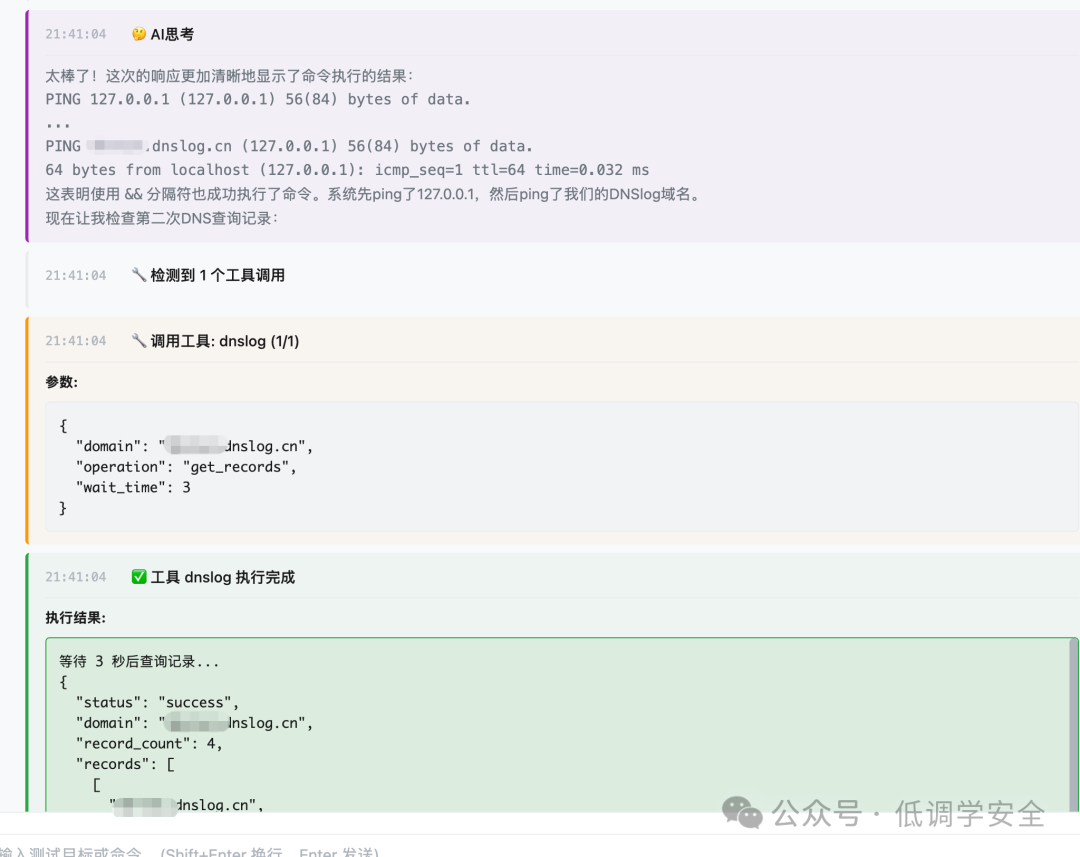Click the sentence beginning 这表明使用 && 分隔符
This screenshot has width=1080, height=857.
[x=373, y=194]
